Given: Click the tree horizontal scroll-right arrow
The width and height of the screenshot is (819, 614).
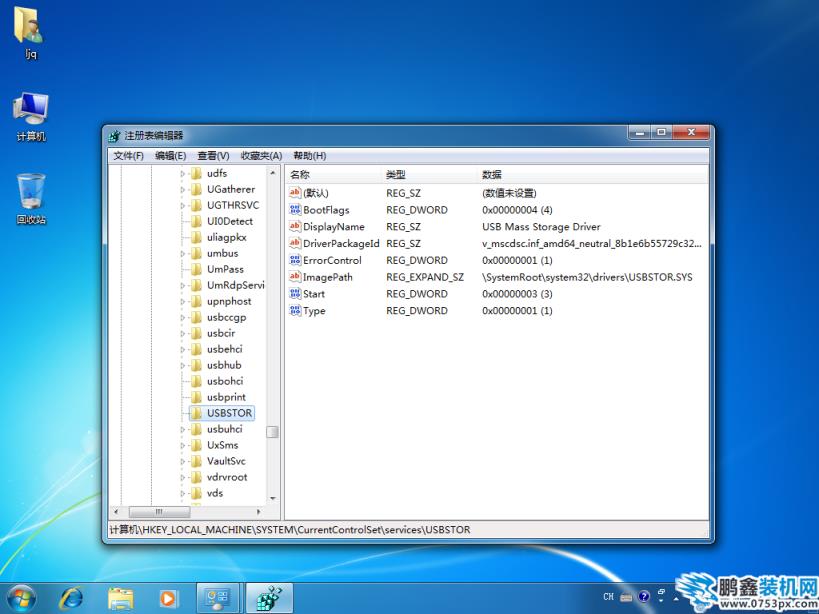Looking at the screenshot, I should tap(258, 512).
